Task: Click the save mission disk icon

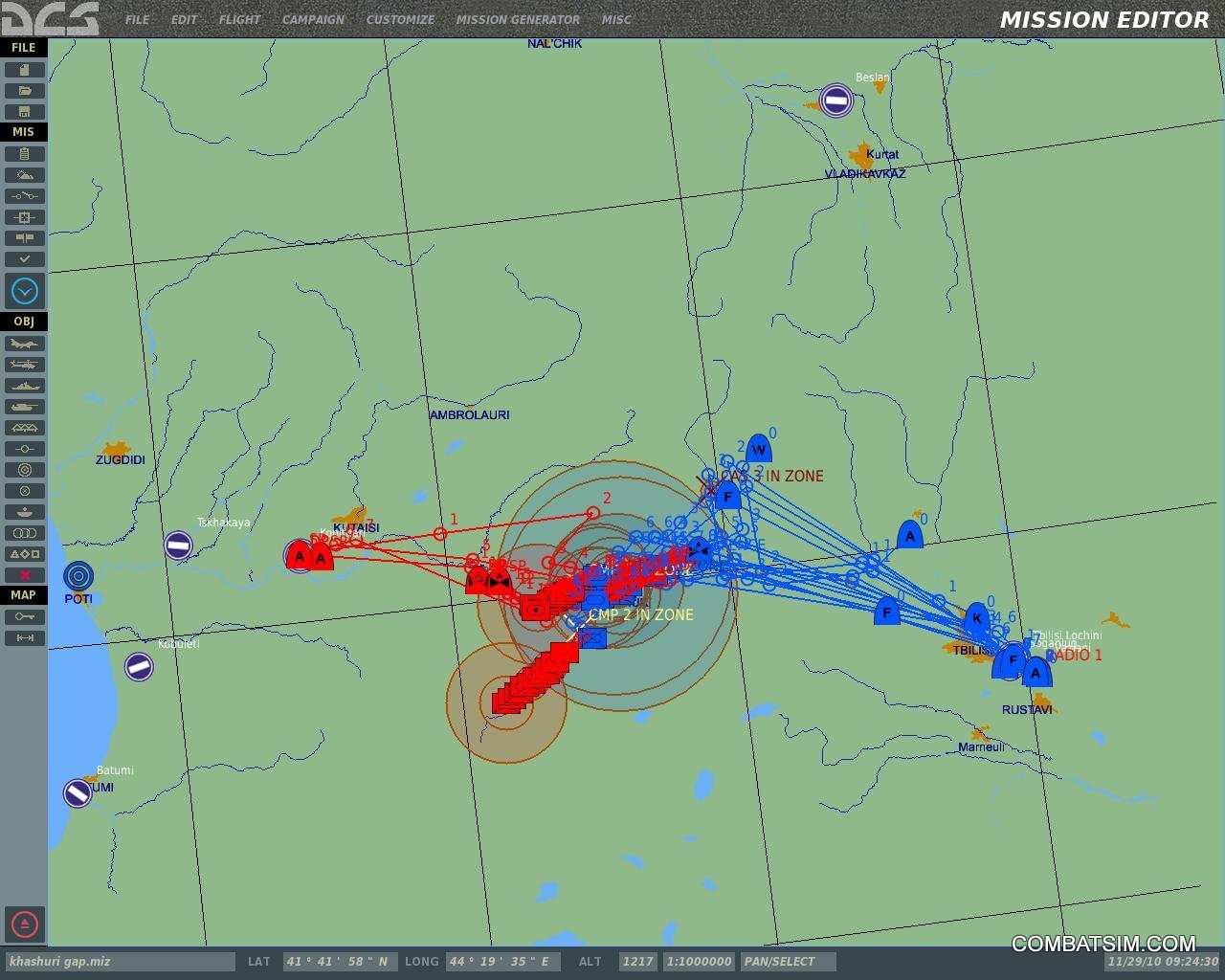Action: (25, 112)
